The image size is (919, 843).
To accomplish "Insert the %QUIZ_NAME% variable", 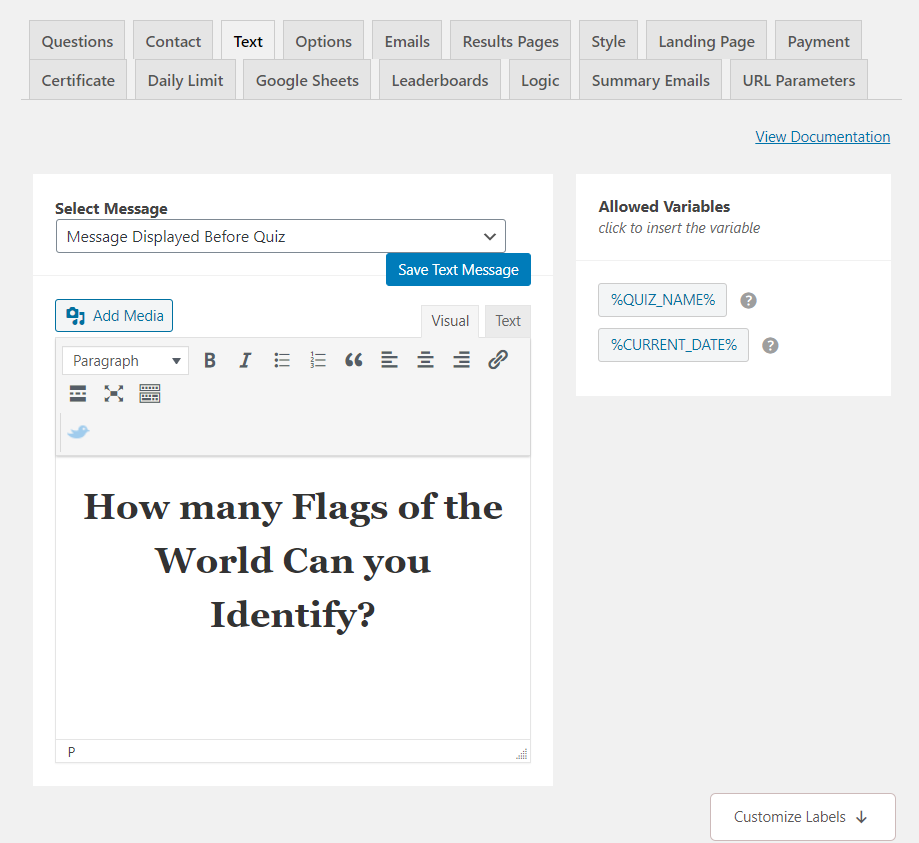I will (x=662, y=299).
